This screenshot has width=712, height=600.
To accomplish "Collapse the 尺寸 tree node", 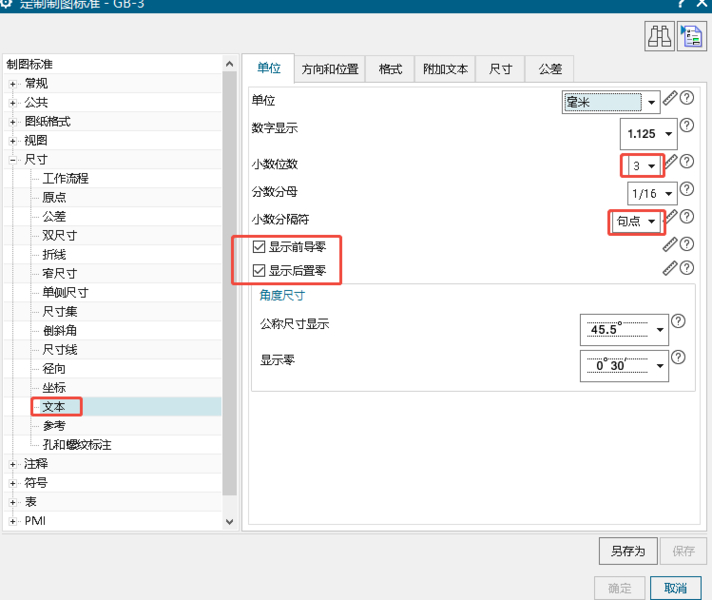I will pos(13,160).
